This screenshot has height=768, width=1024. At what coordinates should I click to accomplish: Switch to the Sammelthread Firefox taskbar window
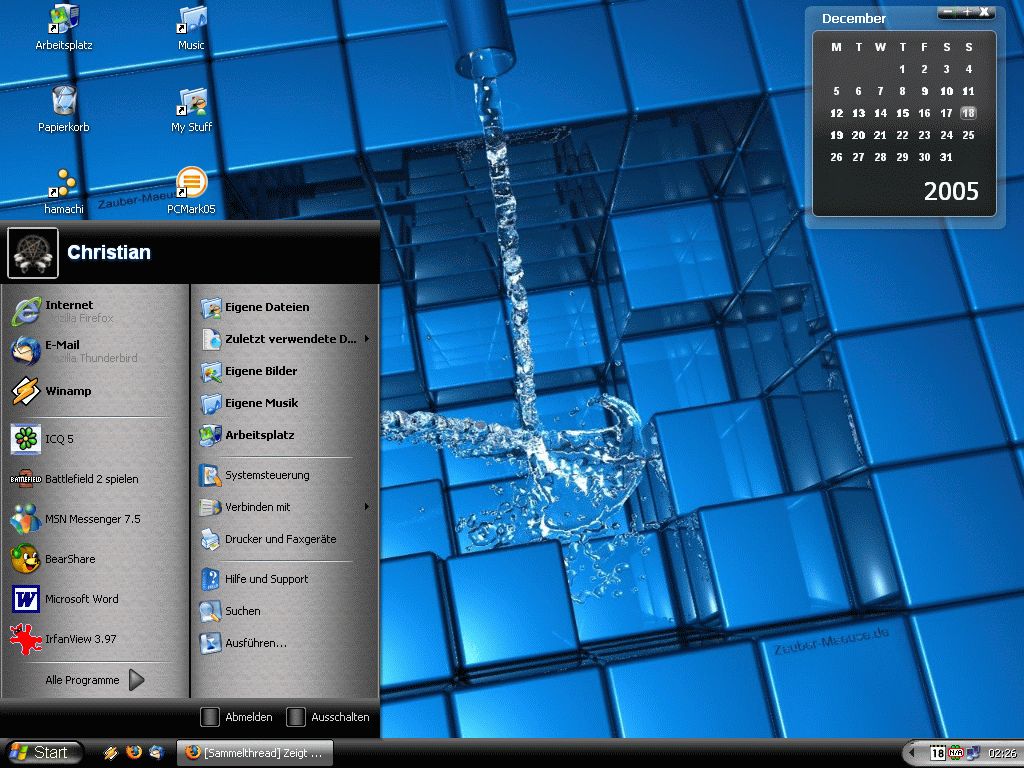pos(254,753)
